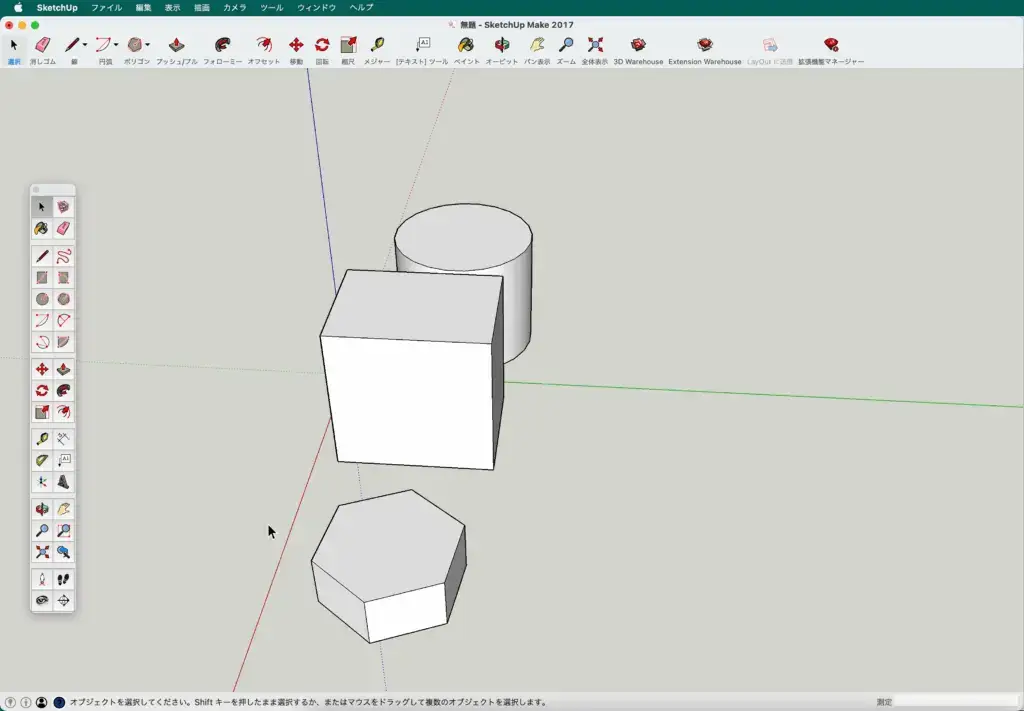This screenshot has width=1024, height=711.
Task: Open the 編集 menu
Action: (x=144, y=8)
